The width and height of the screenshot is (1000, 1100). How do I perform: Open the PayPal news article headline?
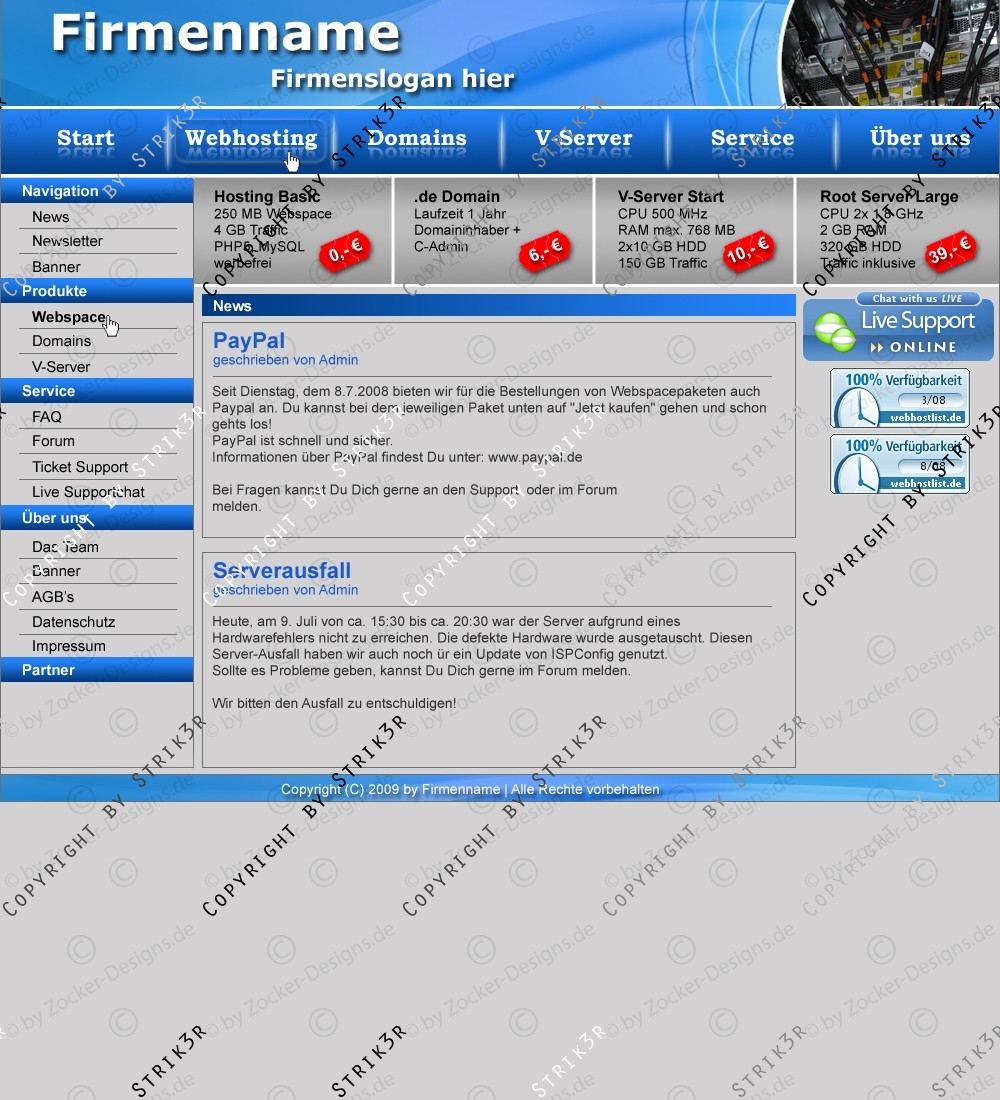point(249,341)
